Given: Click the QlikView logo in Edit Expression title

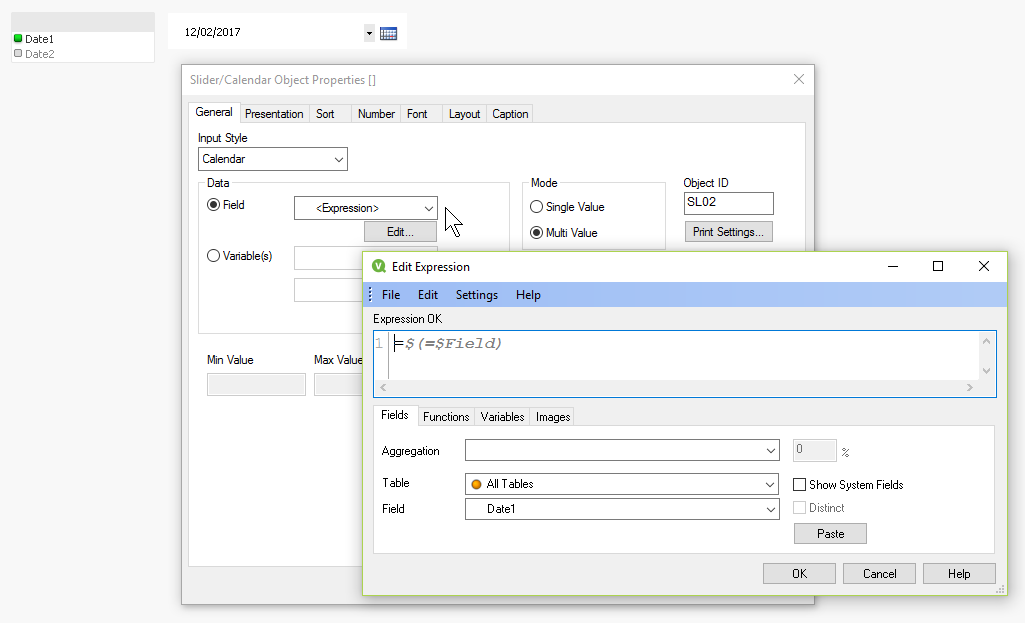Looking at the screenshot, I should (379, 267).
